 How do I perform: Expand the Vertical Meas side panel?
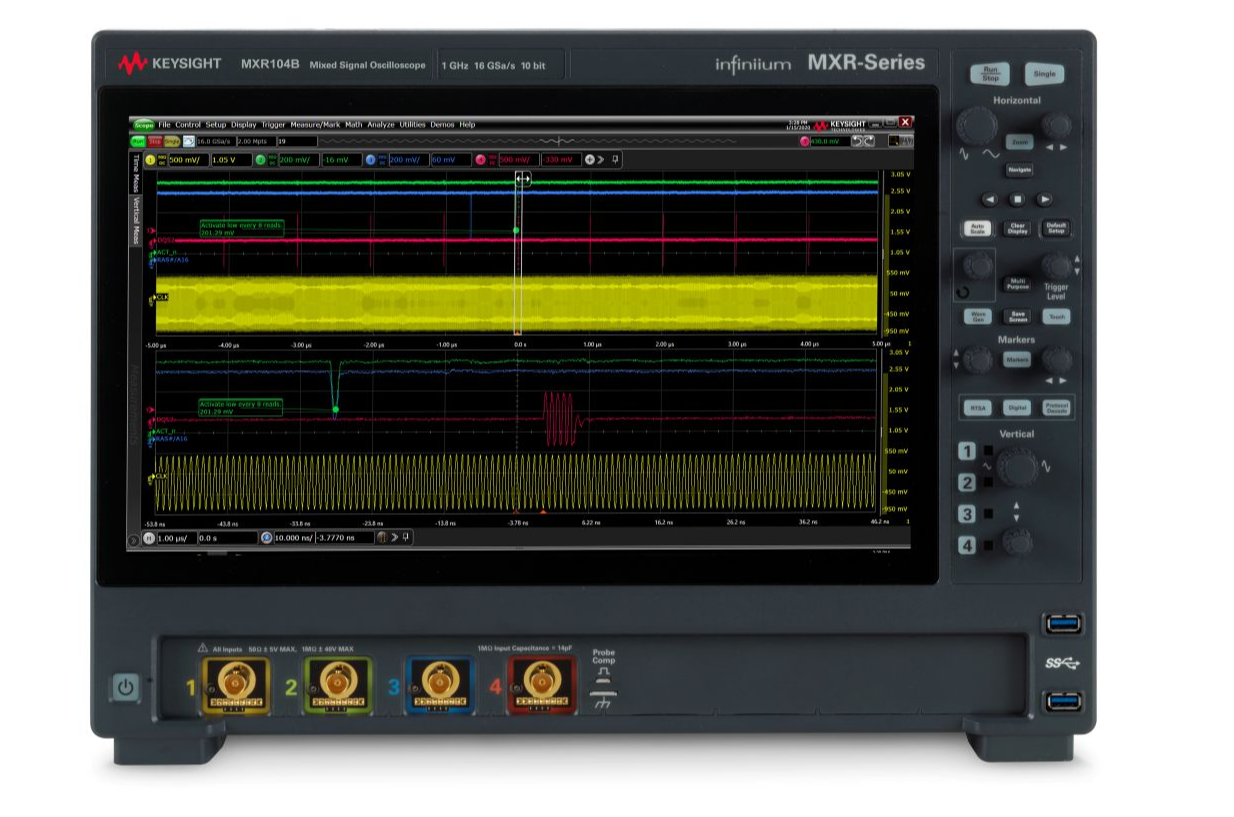[x=136, y=220]
